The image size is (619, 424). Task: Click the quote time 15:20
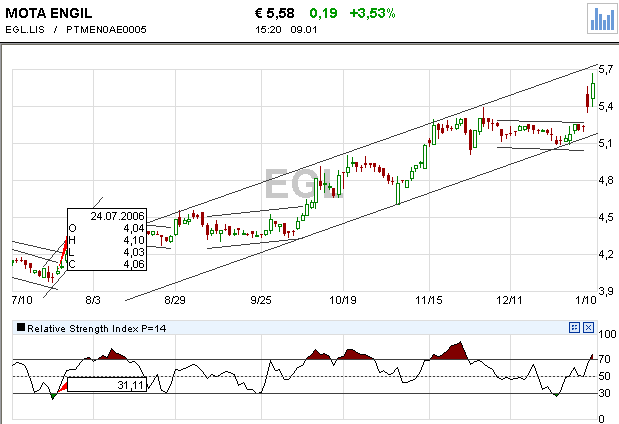tap(268, 30)
